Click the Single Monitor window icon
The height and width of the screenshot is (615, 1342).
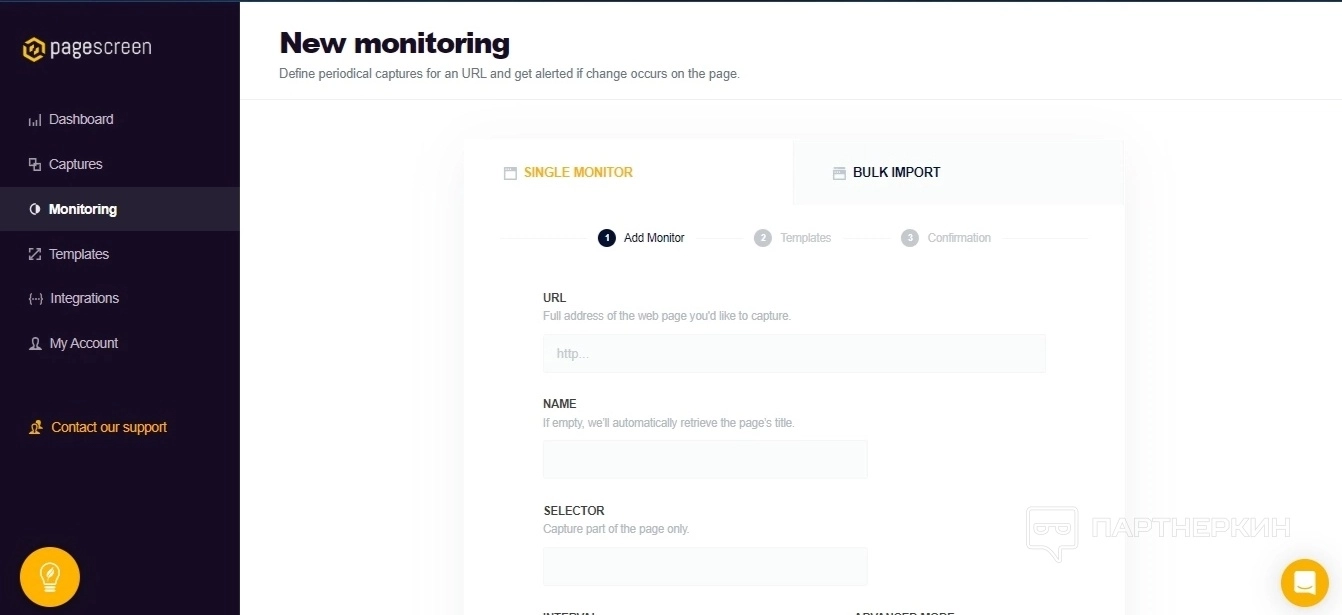pyautogui.click(x=510, y=173)
